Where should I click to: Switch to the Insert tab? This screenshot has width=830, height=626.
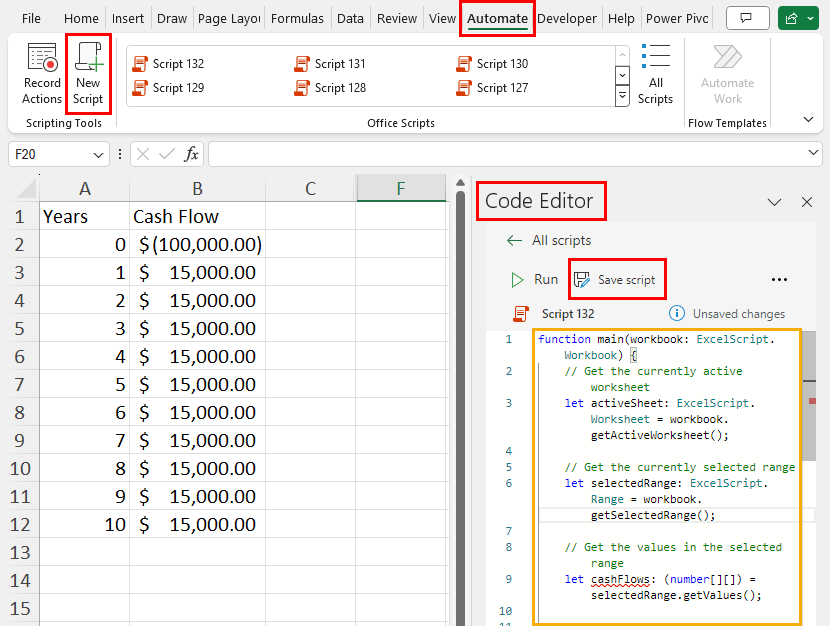(x=128, y=19)
